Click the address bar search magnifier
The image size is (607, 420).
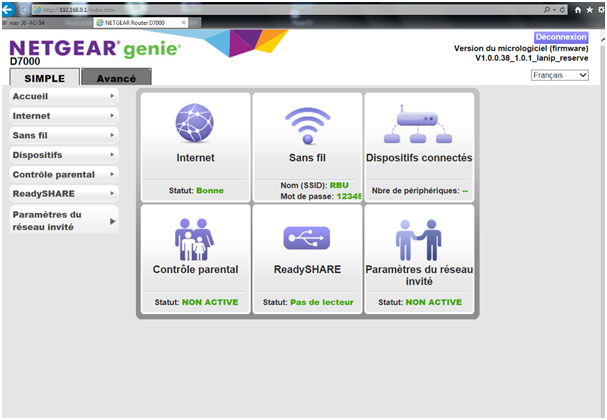(x=547, y=10)
